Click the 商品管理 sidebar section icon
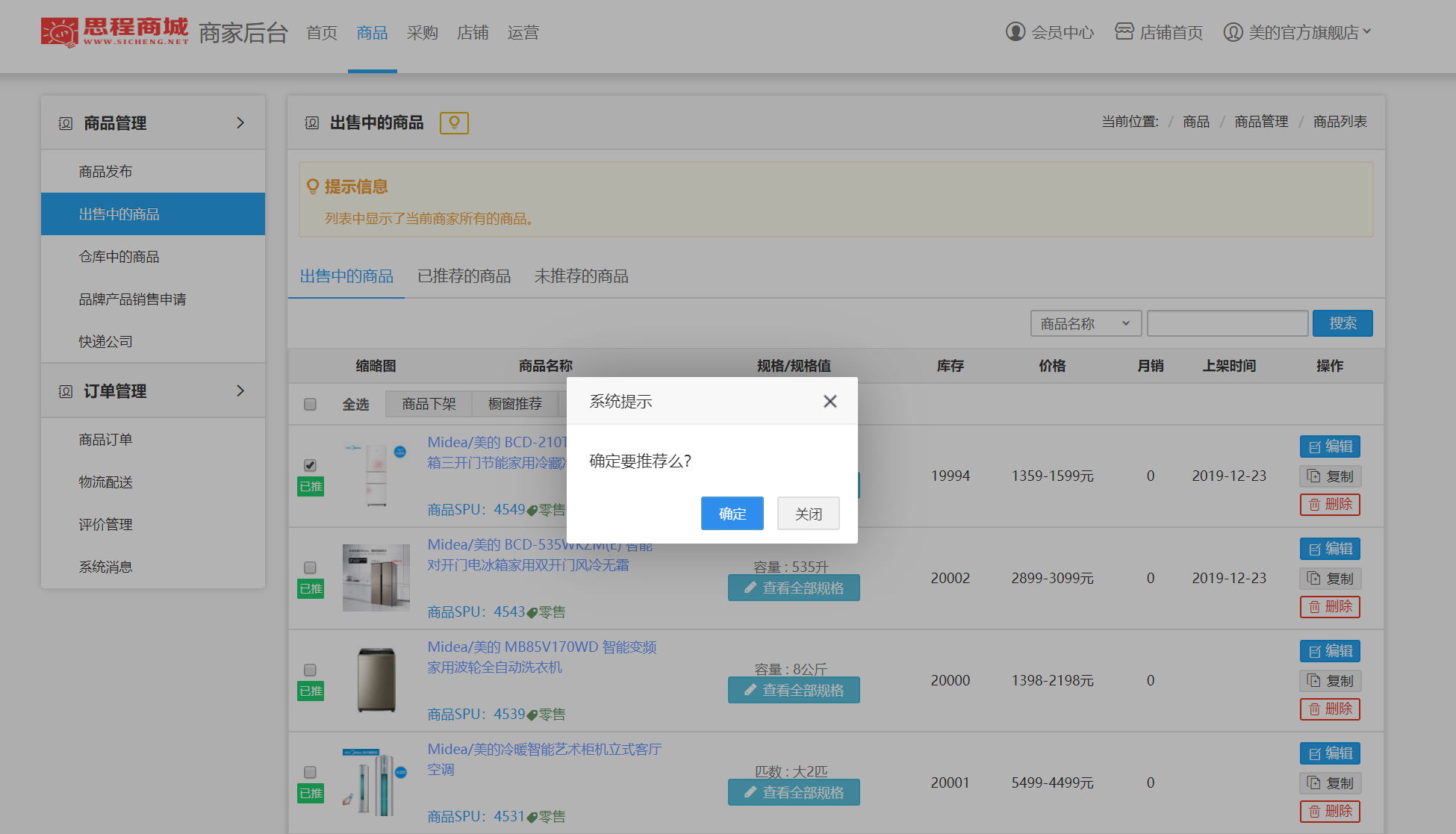This screenshot has width=1456, height=834. tap(66, 123)
